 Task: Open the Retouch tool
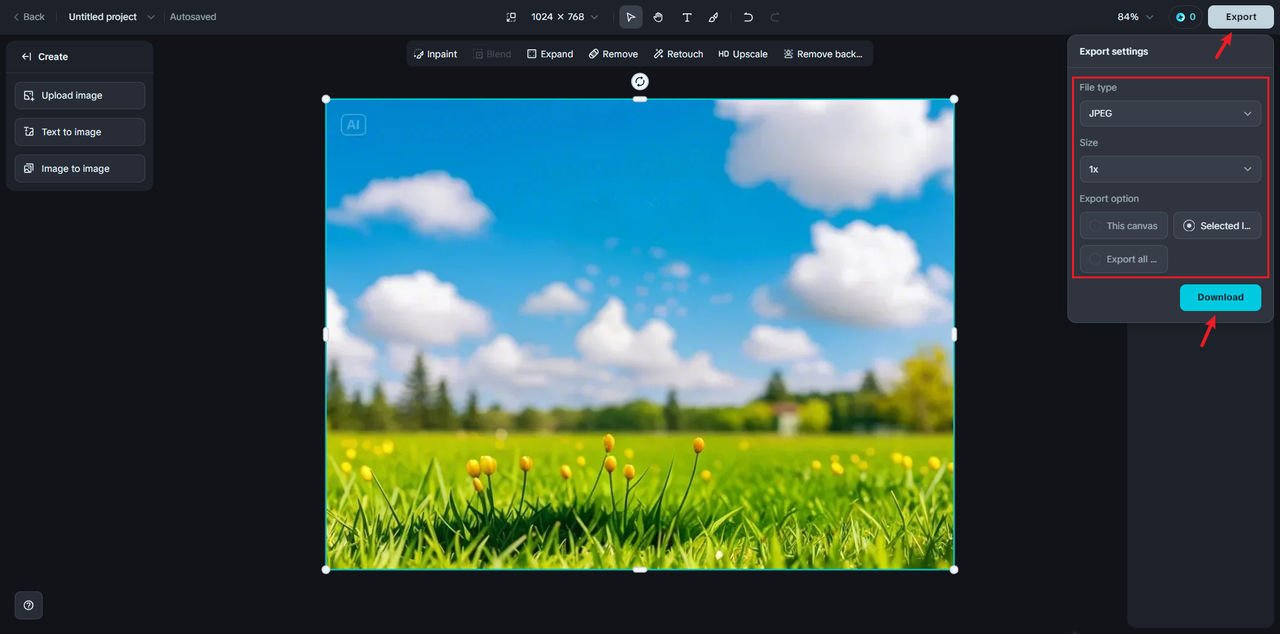(x=678, y=54)
